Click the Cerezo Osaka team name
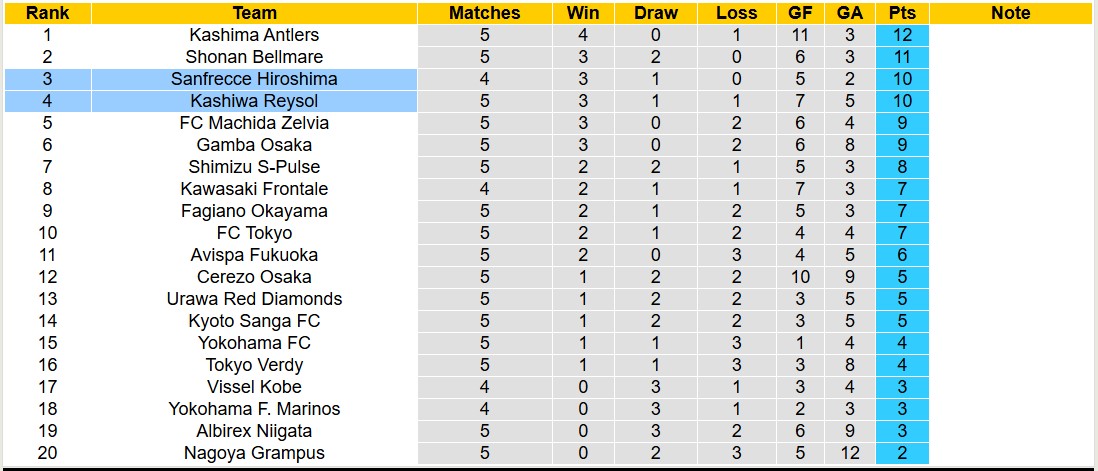 [254, 277]
